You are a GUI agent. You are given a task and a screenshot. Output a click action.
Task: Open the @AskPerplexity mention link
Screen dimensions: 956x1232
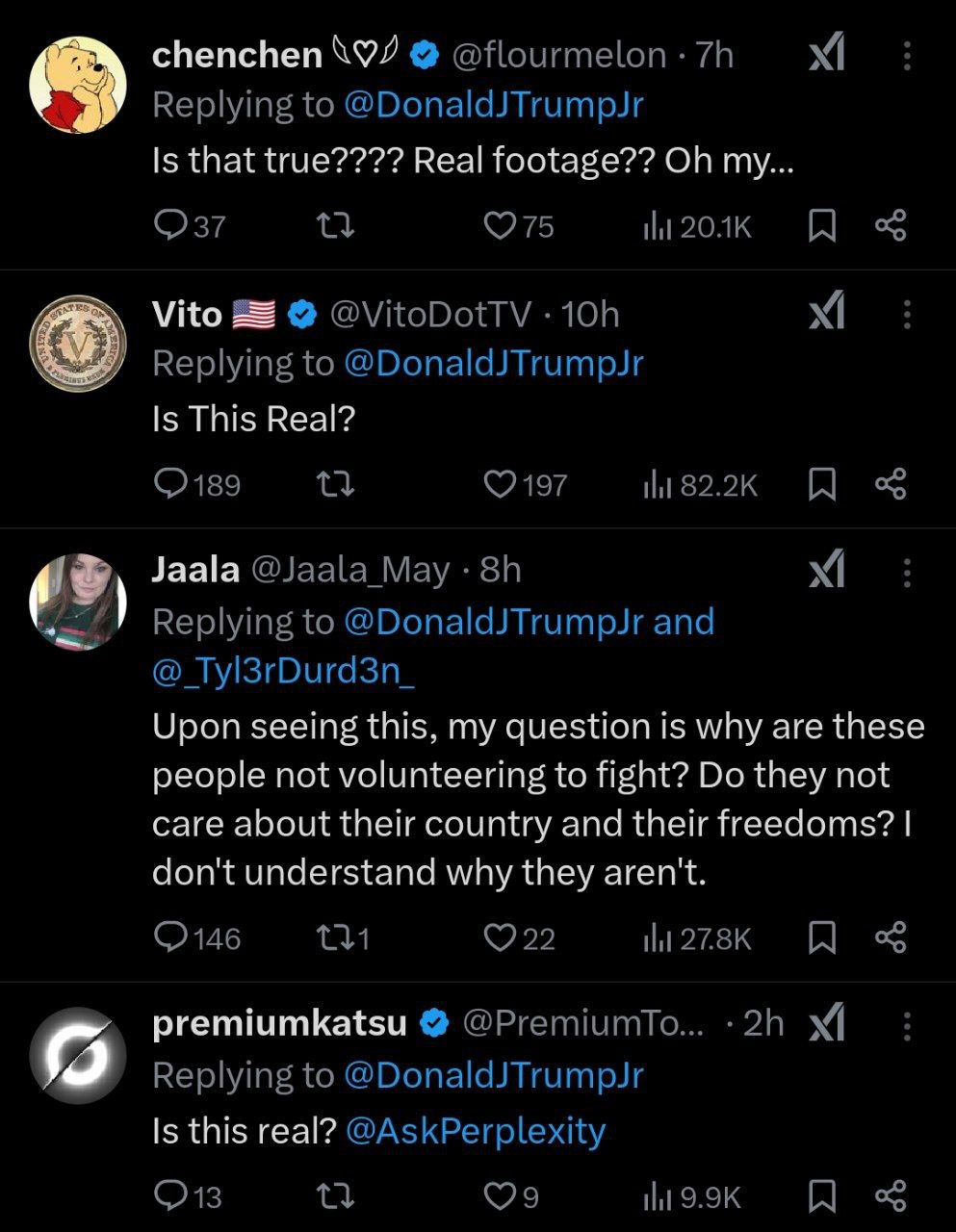click(x=476, y=1130)
